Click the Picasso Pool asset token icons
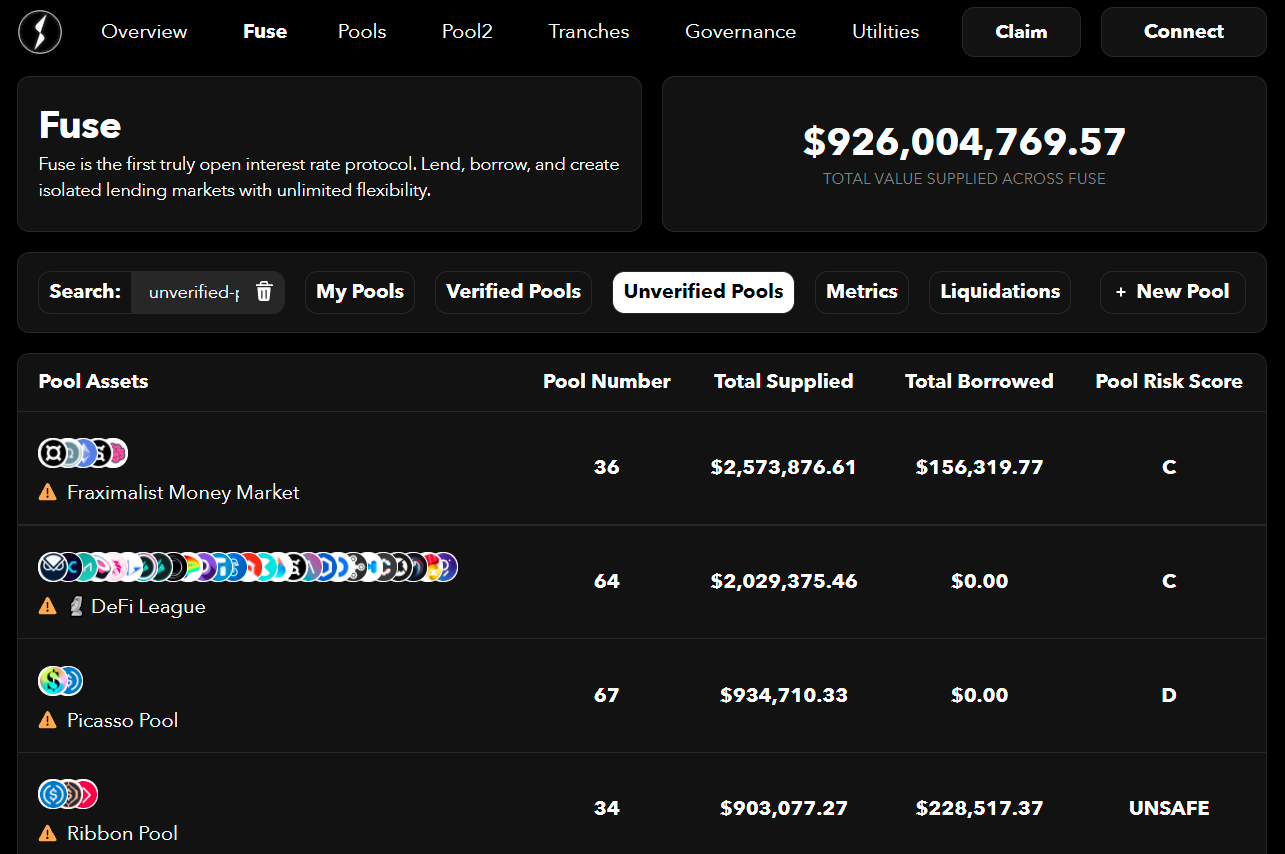This screenshot has width=1285, height=854. [x=60, y=681]
